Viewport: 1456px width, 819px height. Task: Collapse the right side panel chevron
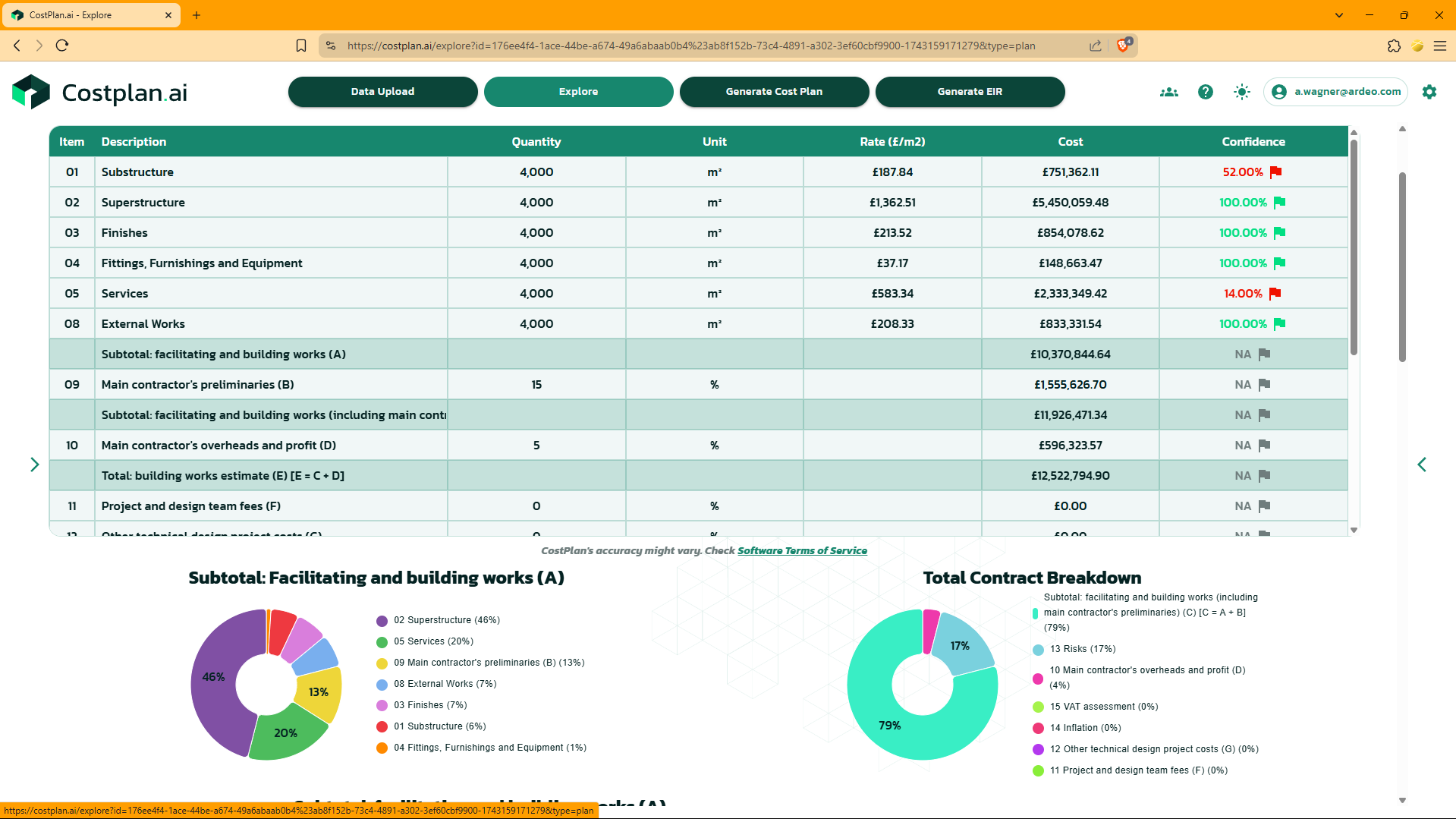[1422, 464]
